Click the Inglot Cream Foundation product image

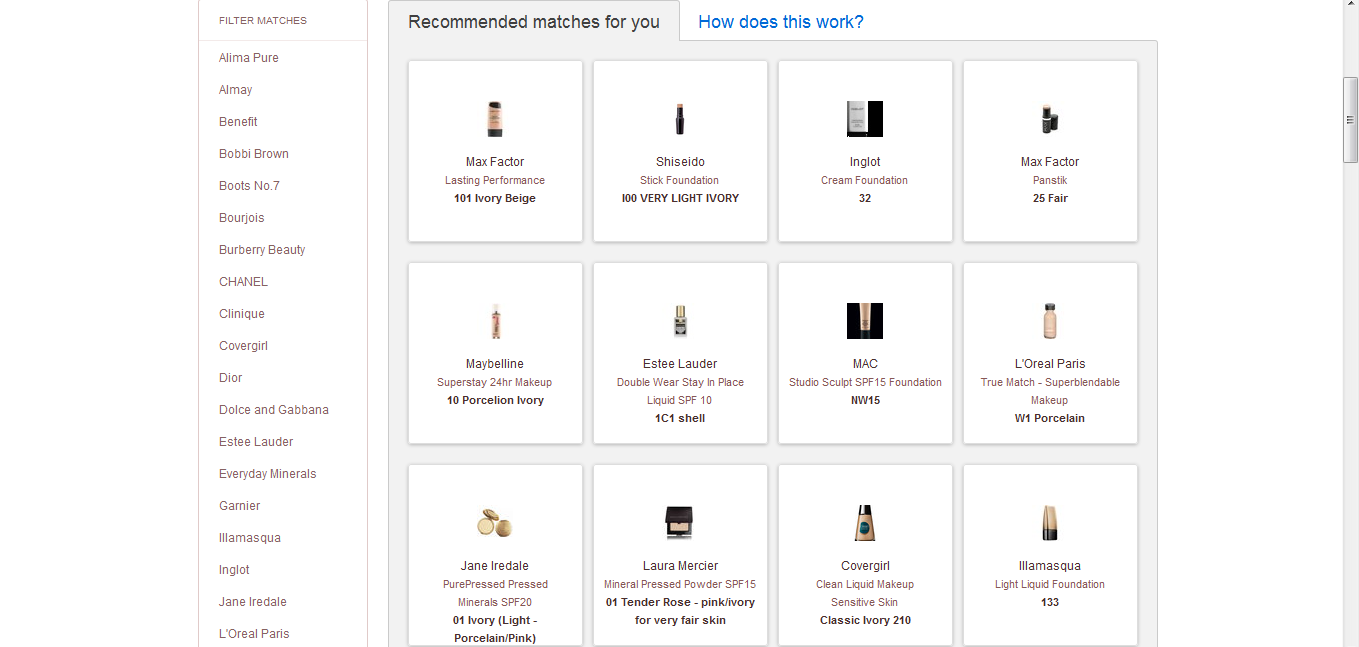click(x=864, y=119)
